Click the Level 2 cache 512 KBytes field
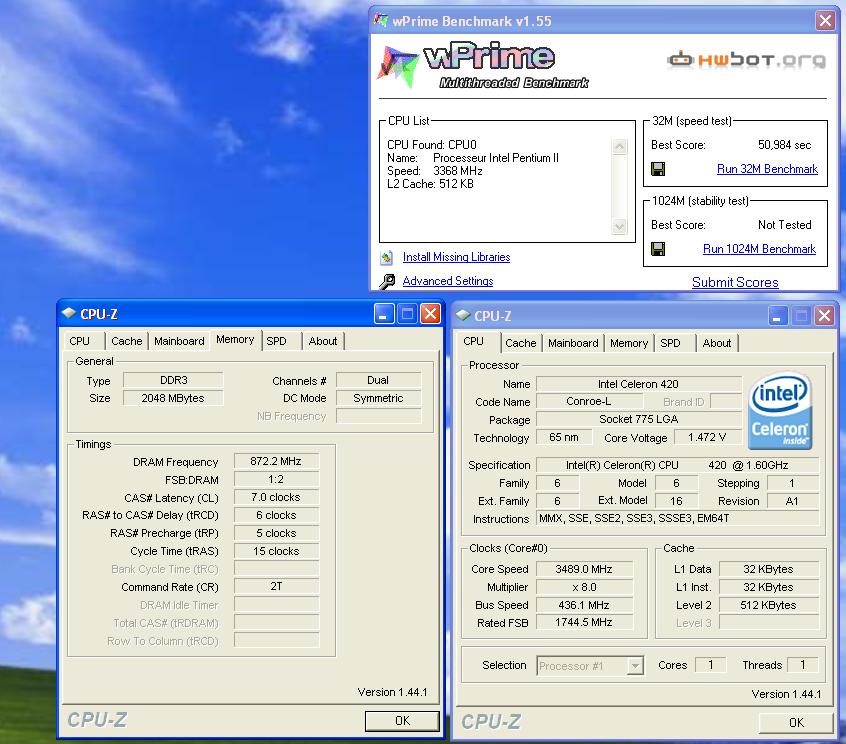 [x=768, y=605]
